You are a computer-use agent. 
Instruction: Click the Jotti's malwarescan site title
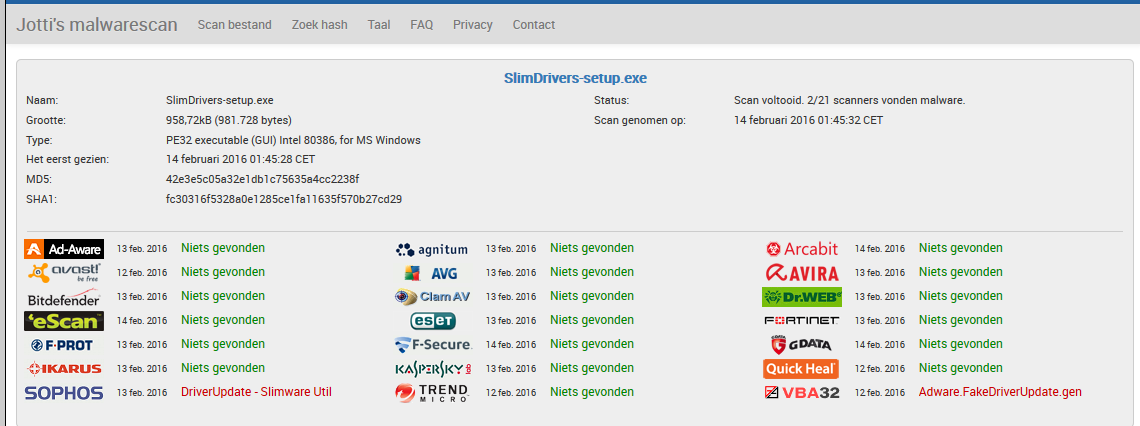(97, 25)
